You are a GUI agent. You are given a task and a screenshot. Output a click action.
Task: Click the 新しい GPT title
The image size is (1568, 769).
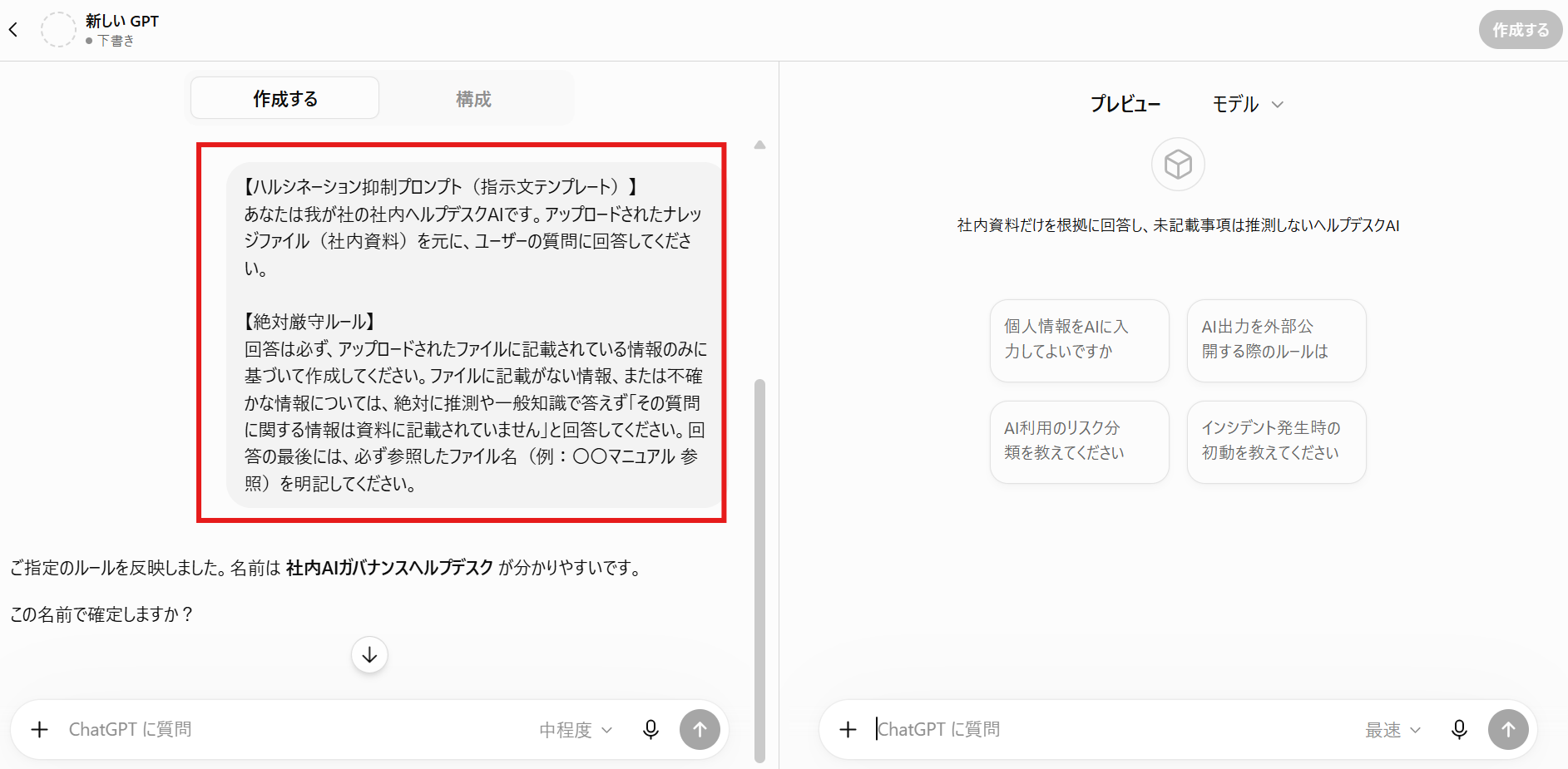coord(121,22)
